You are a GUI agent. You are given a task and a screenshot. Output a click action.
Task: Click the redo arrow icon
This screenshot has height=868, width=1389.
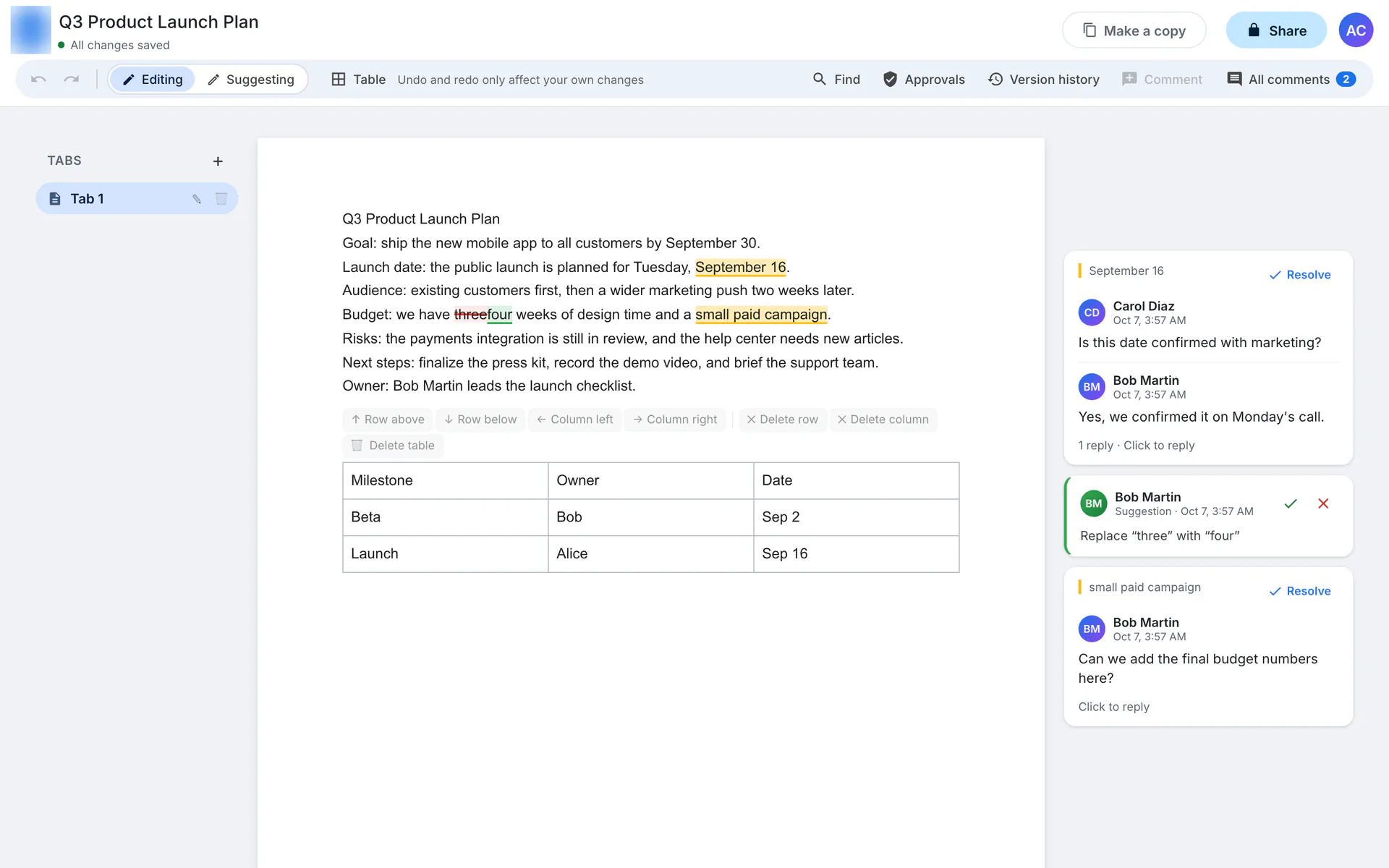pyautogui.click(x=71, y=80)
